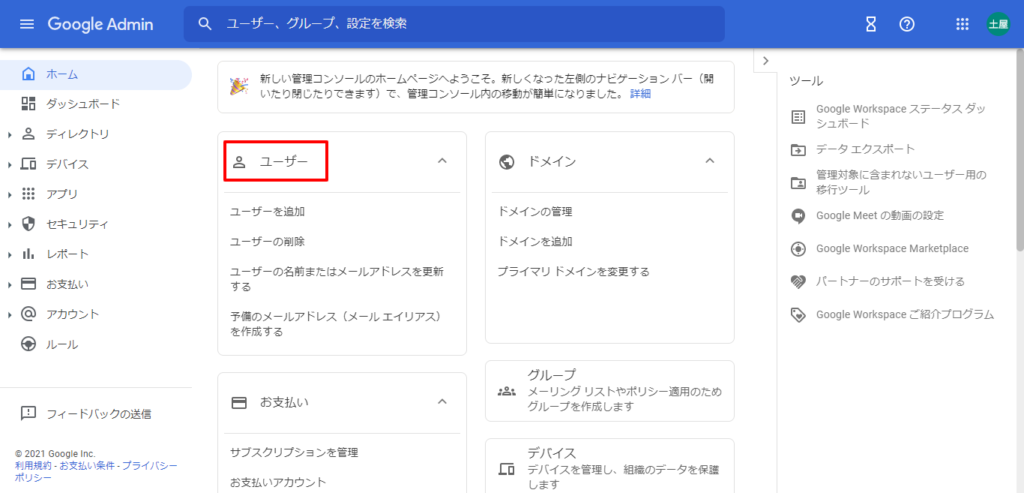The width and height of the screenshot is (1024, 493).
Task: Collapse the ドメイン card
Action: tap(710, 161)
